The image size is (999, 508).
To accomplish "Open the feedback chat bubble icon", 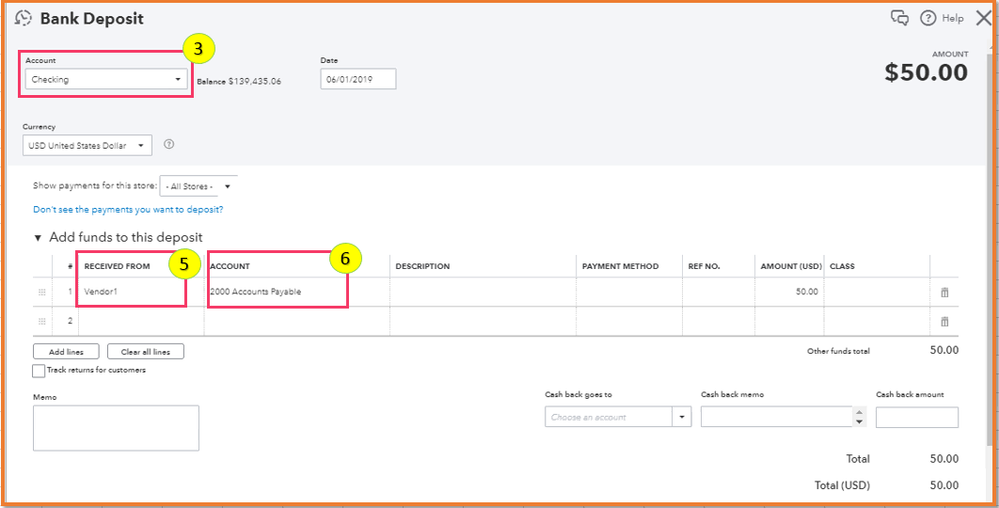I will point(899,18).
